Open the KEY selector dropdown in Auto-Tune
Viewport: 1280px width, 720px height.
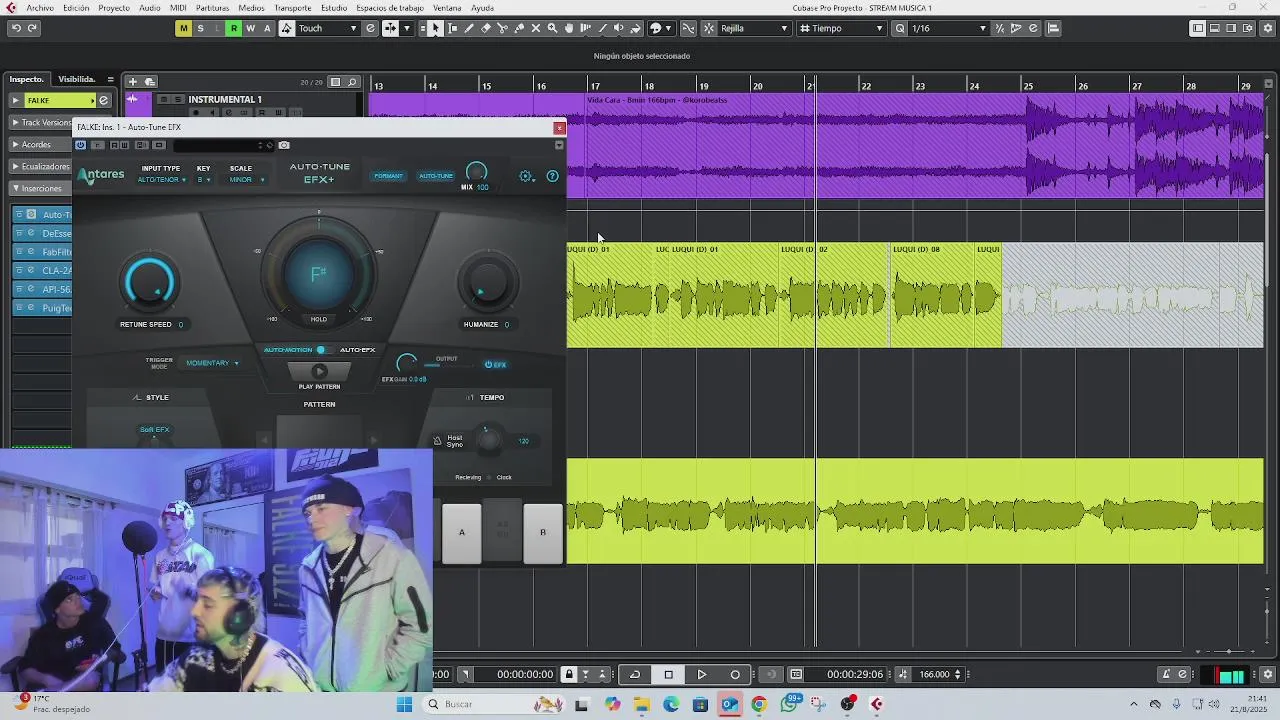204,180
